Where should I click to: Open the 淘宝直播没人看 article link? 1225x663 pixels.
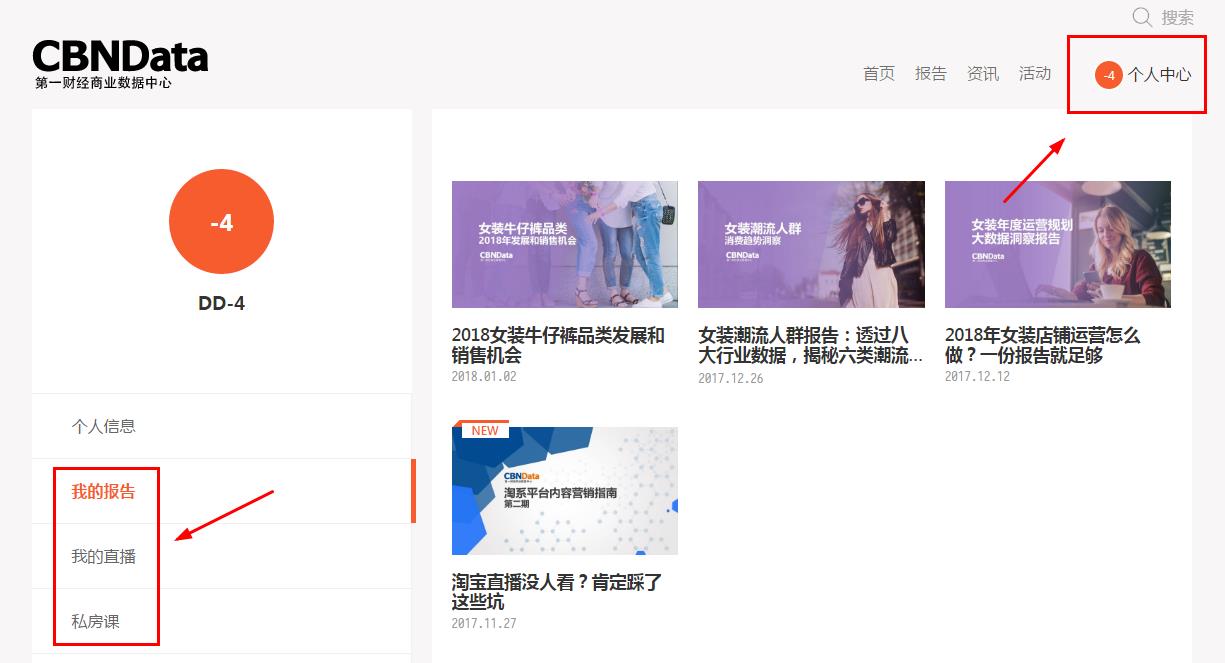click(x=556, y=591)
